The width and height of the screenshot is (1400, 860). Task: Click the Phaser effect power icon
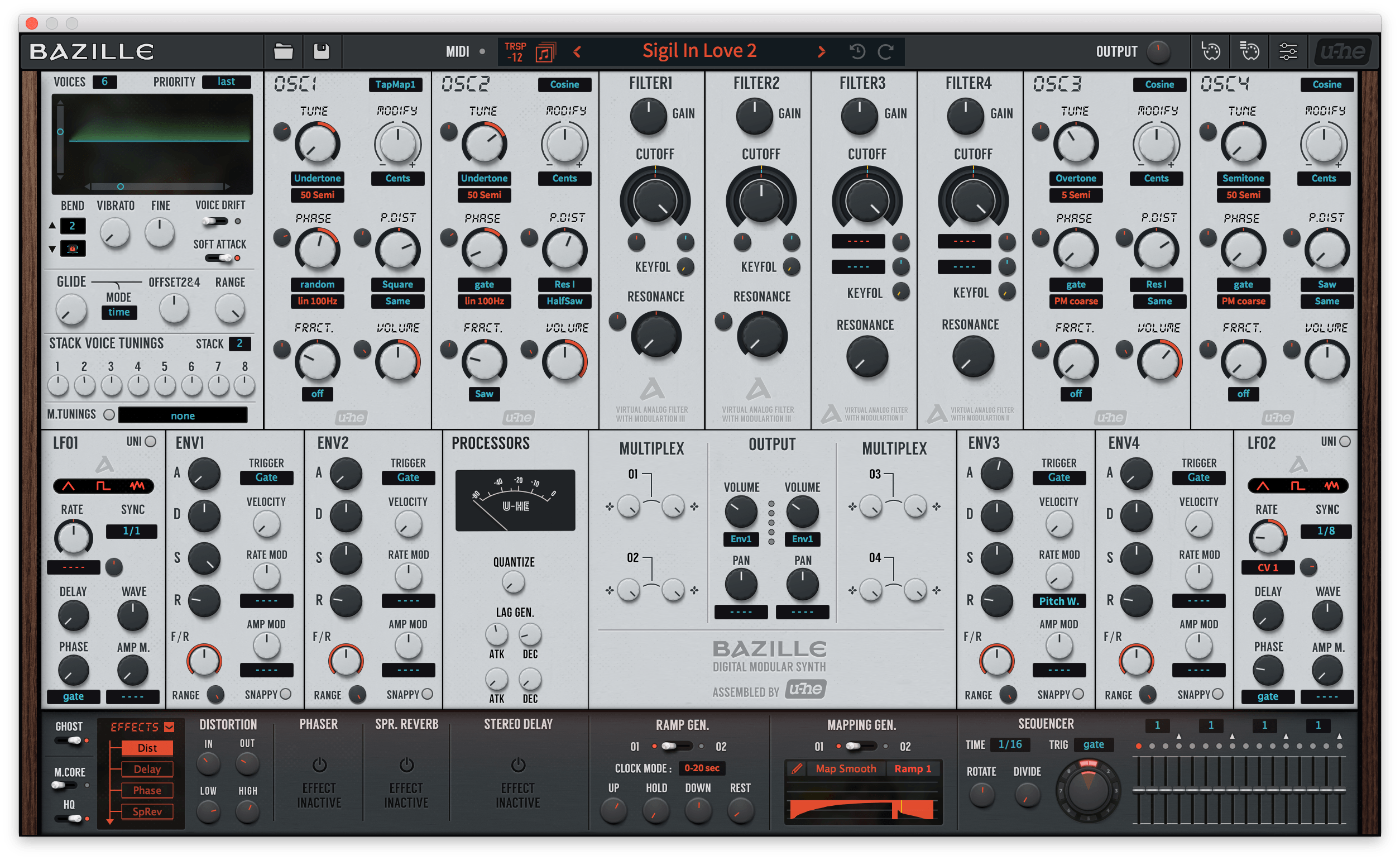click(x=319, y=765)
